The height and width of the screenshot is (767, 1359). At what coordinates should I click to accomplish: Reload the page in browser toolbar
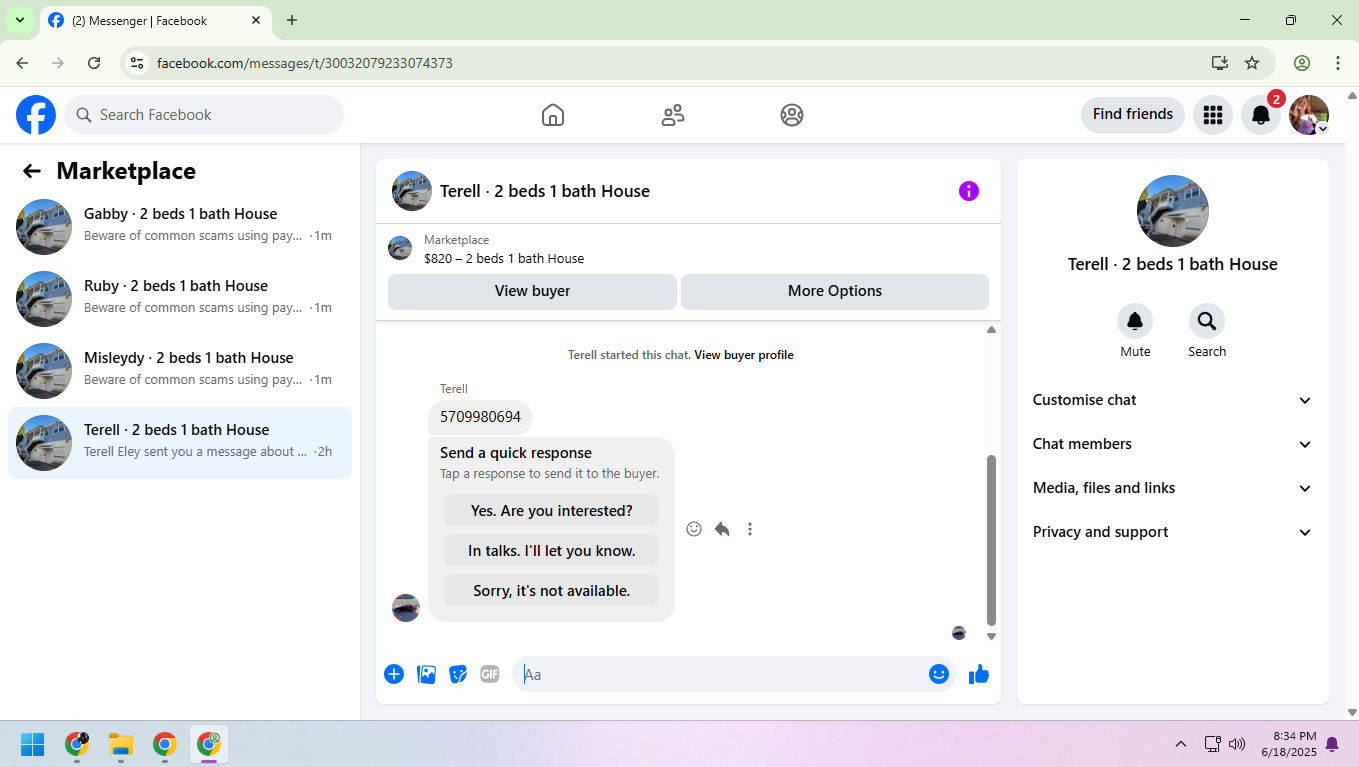coord(94,63)
